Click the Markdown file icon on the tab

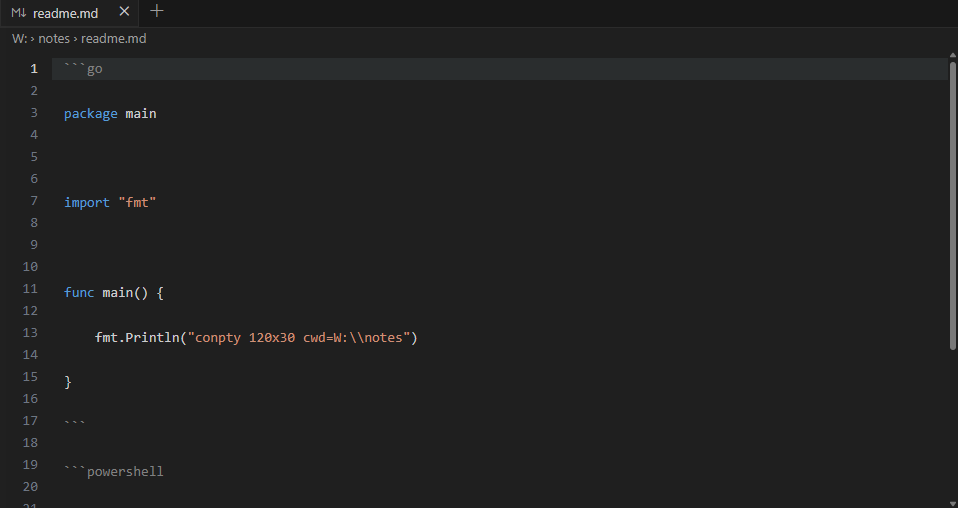tap(18, 13)
